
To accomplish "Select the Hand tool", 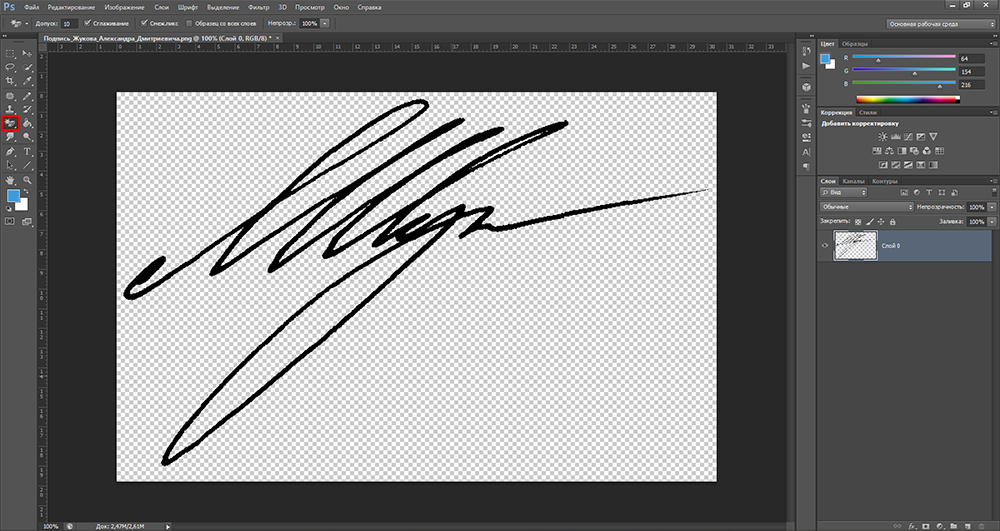I will [x=10, y=179].
